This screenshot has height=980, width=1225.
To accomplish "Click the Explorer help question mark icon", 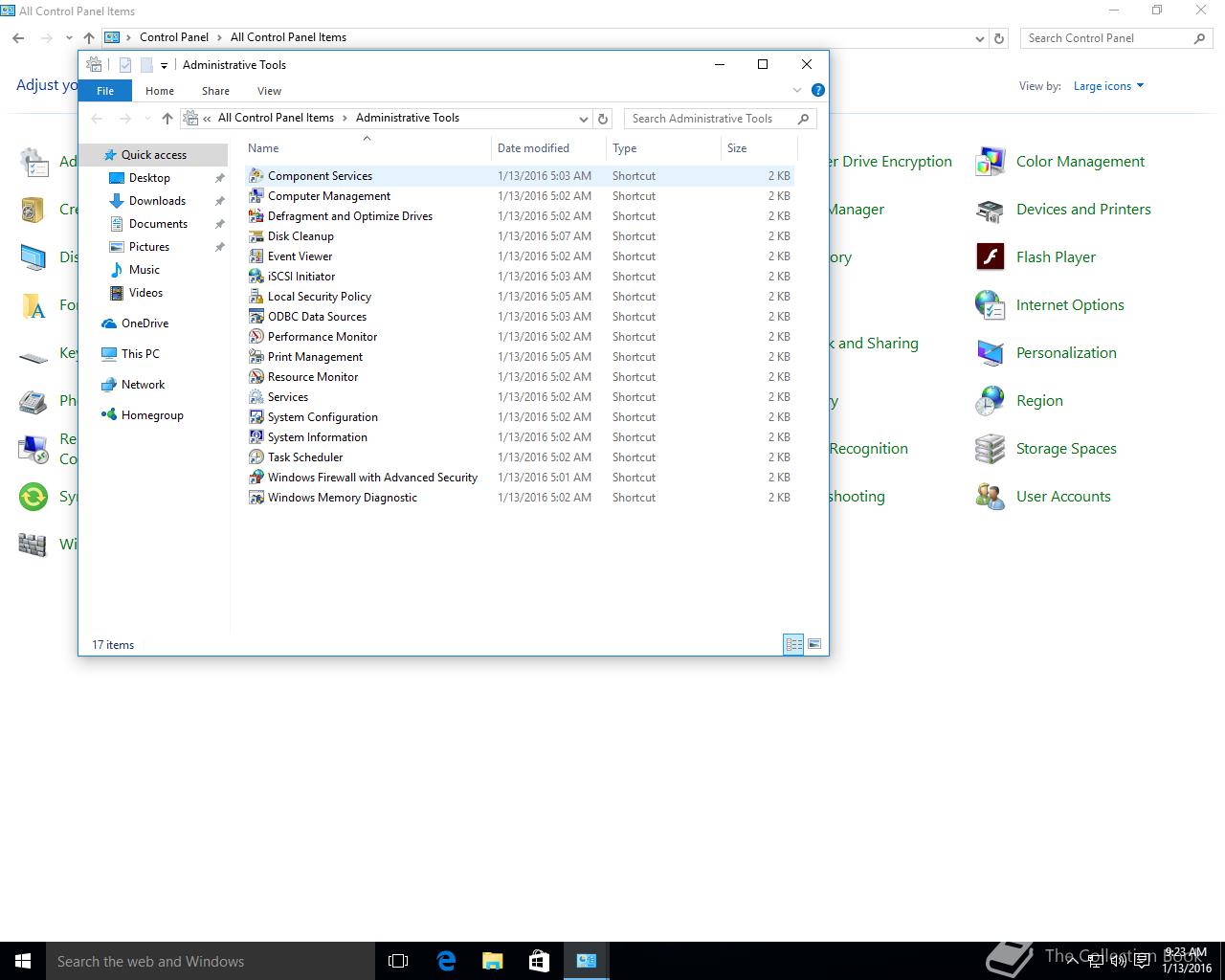I will (817, 90).
